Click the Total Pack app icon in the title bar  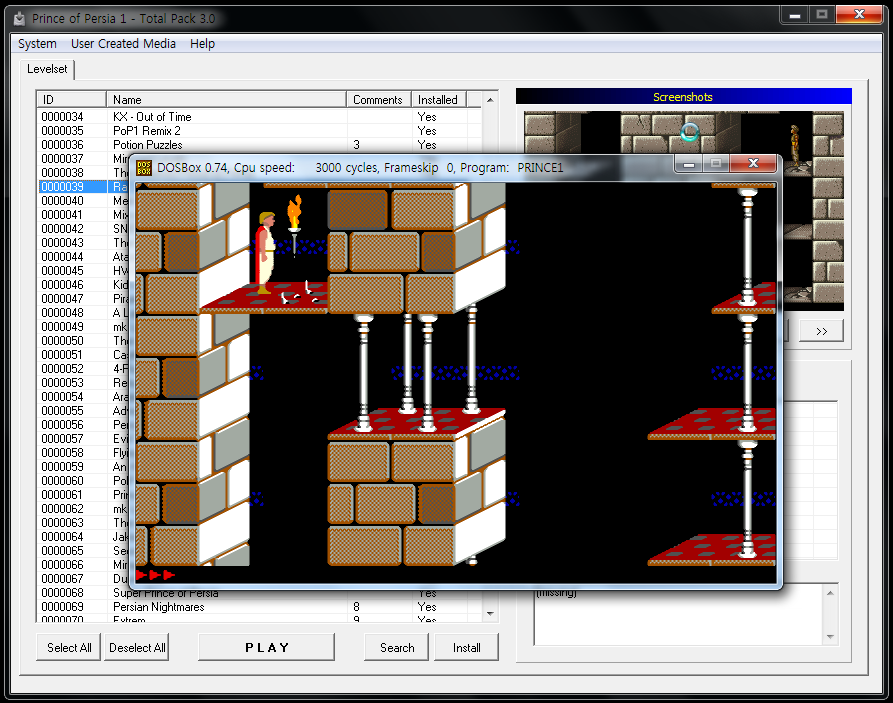click(20, 19)
